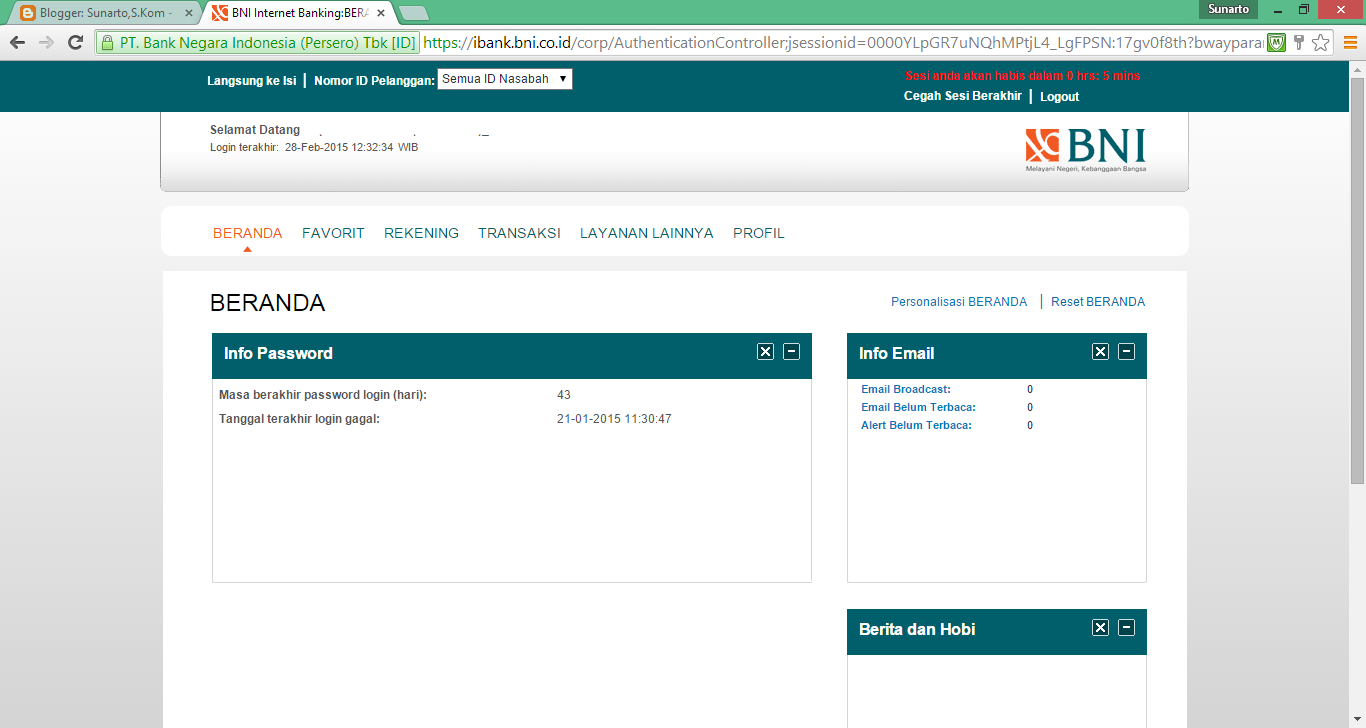
Task: Open the BERANDA menu
Action: coord(248,233)
